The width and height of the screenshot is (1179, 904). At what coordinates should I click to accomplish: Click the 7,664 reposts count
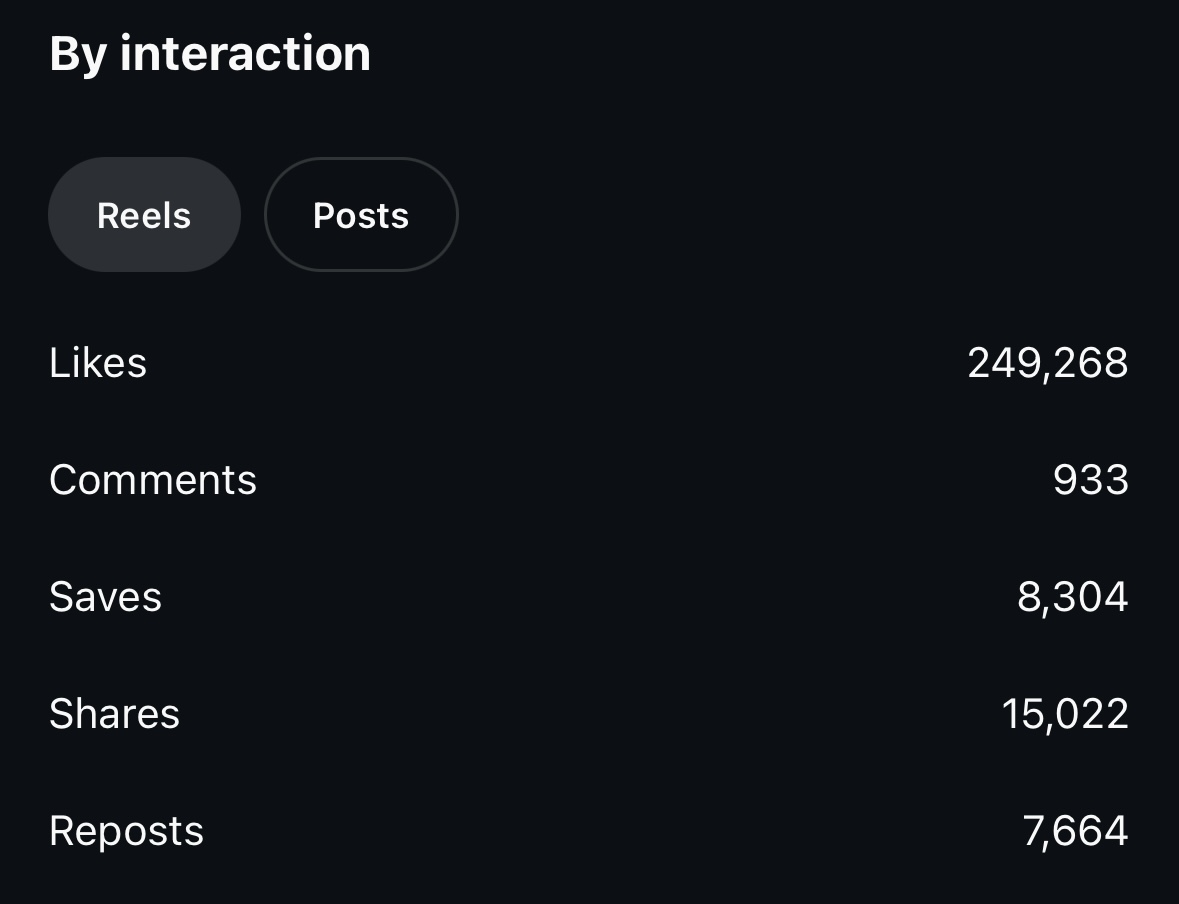pyautogui.click(x=1075, y=831)
